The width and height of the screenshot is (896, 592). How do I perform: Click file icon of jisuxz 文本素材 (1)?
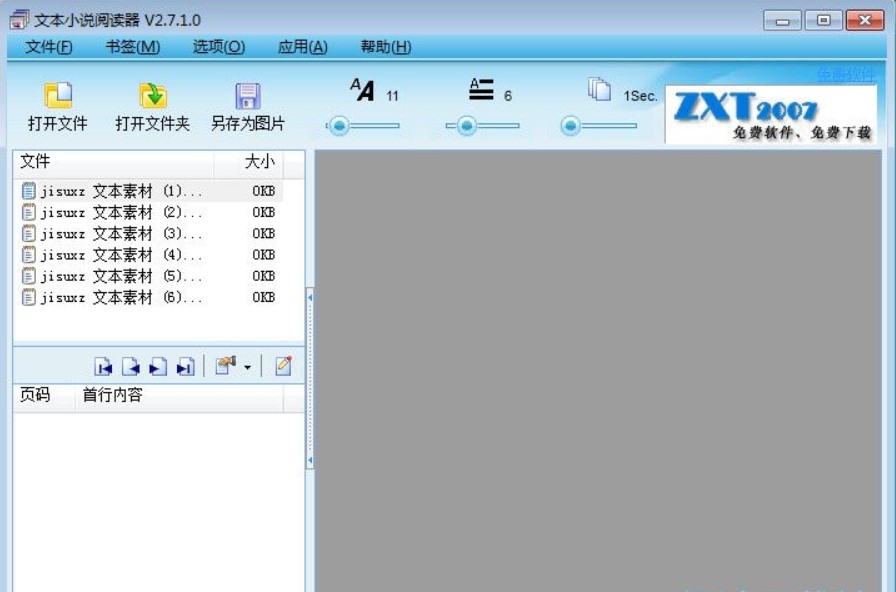(x=29, y=191)
